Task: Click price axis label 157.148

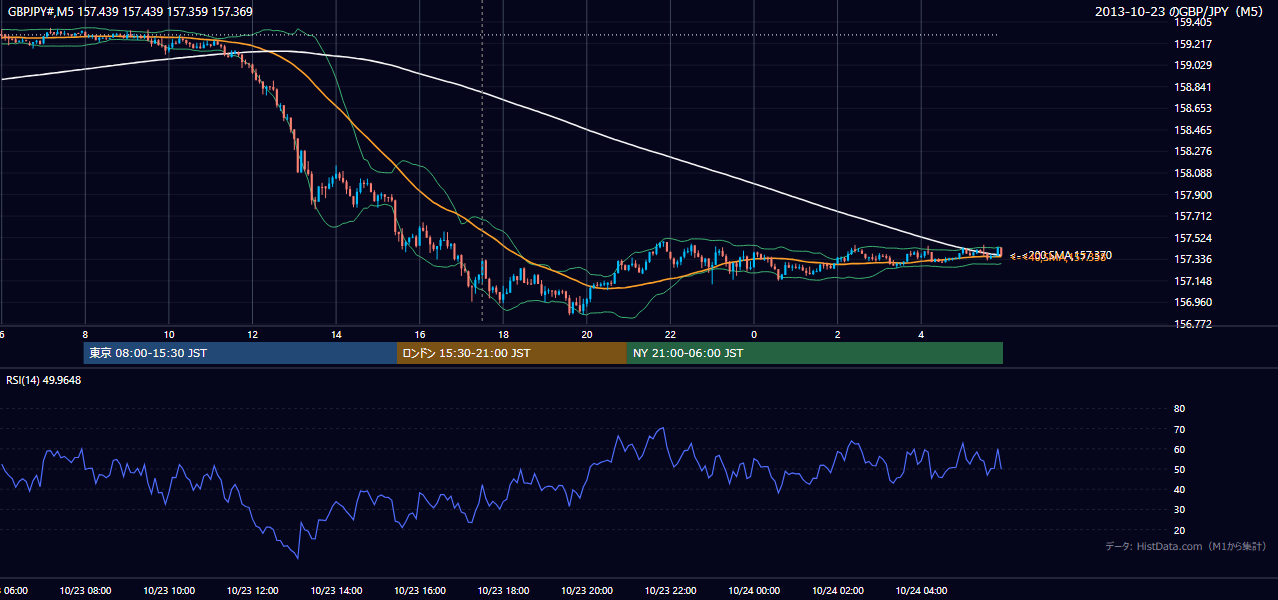Action: pyautogui.click(x=1193, y=281)
